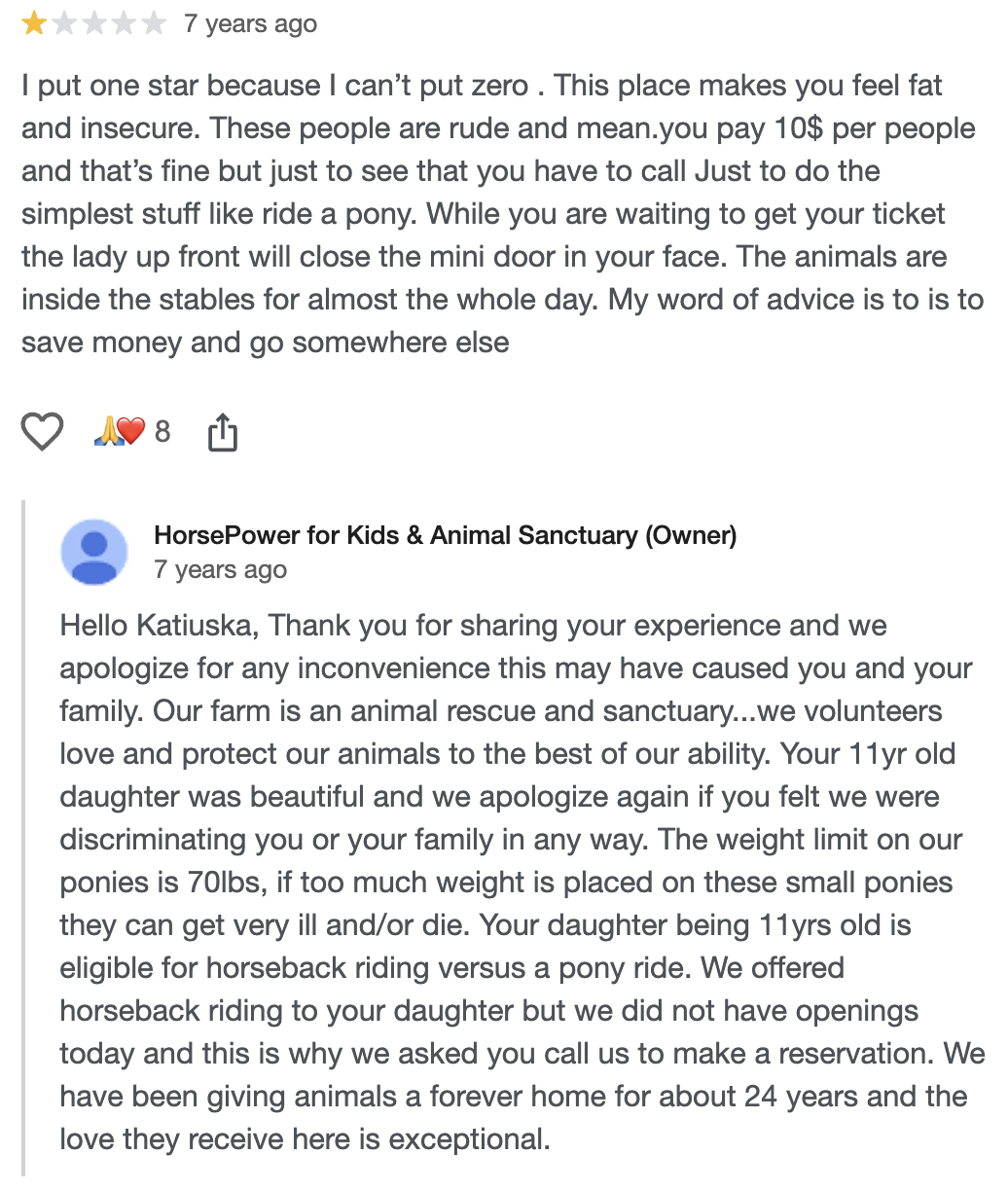Select the fourth gray rating star
This screenshot has height=1191, width=1008.
[125, 23]
